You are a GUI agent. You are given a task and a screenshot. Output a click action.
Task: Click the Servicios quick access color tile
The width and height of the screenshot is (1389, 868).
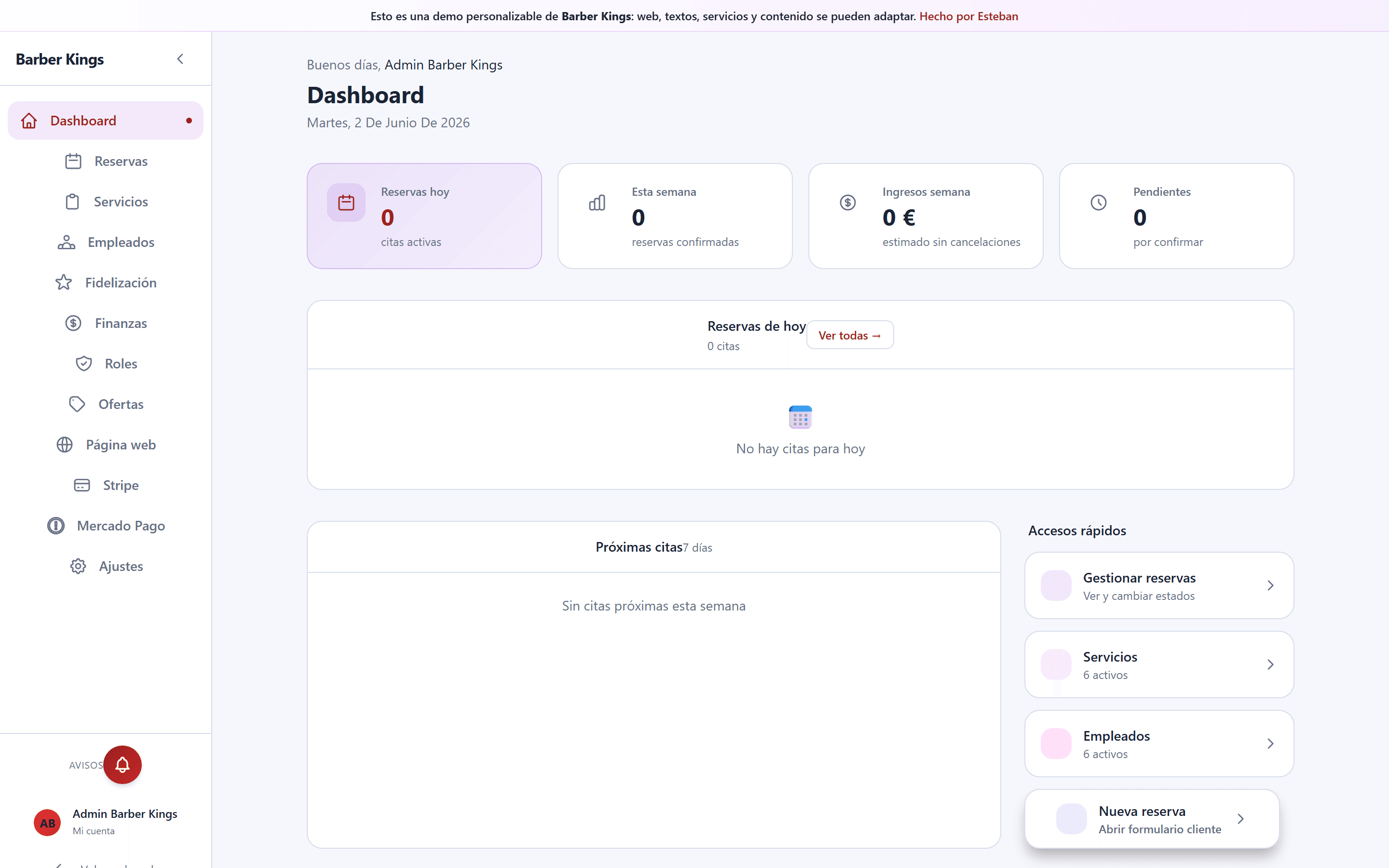point(1056,665)
